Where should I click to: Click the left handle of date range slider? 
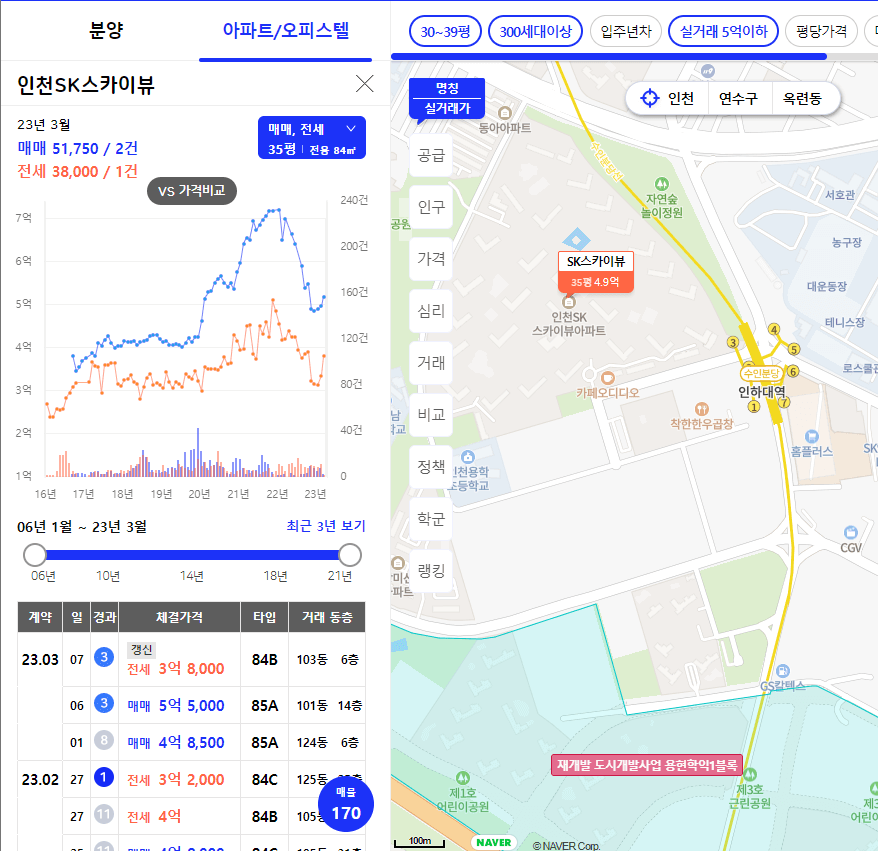(x=35, y=555)
